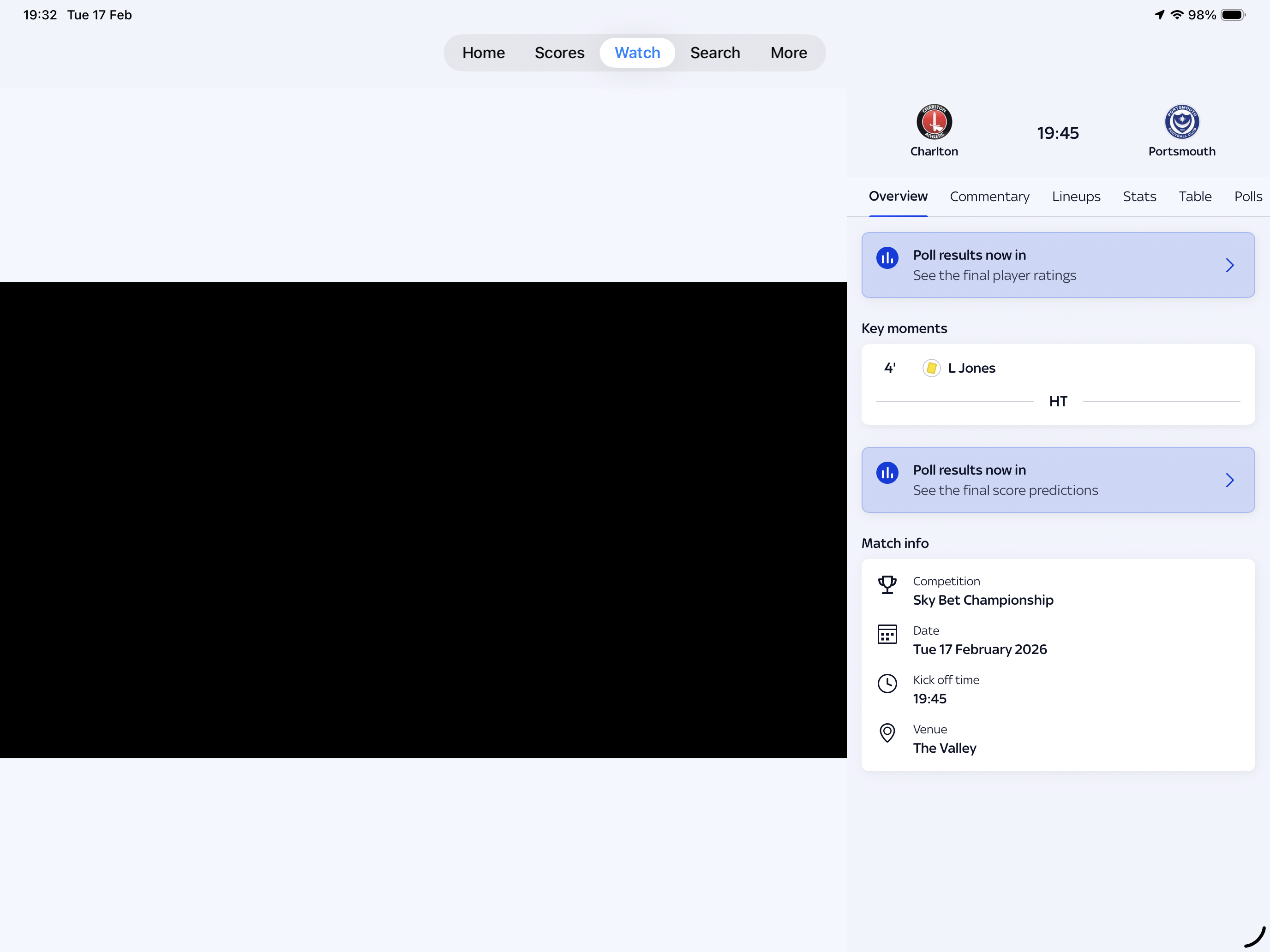Go to the Polls tab
The width and height of the screenshot is (1270, 952).
(1247, 197)
